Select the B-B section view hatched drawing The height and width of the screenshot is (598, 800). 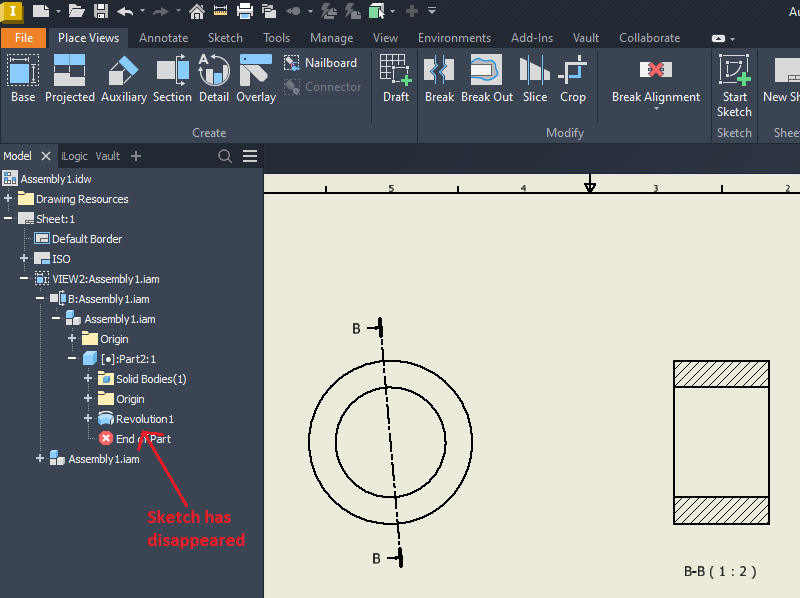click(x=721, y=442)
